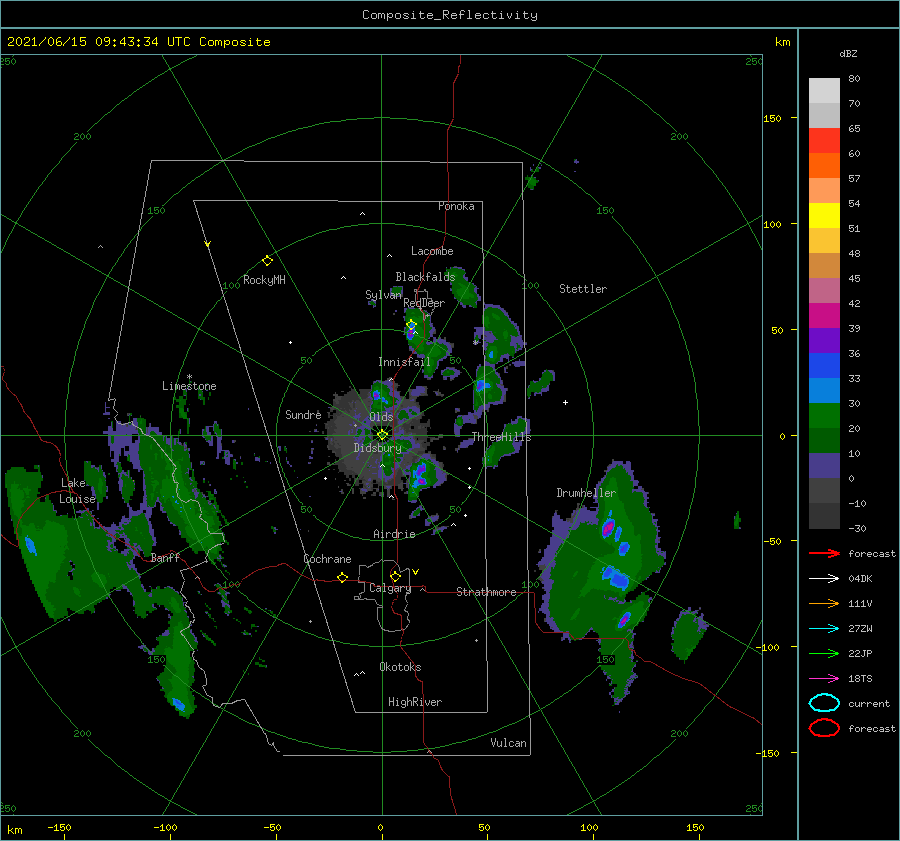Click the HighRiver city label
Viewport: 900px width, 841px height.
[x=415, y=702]
